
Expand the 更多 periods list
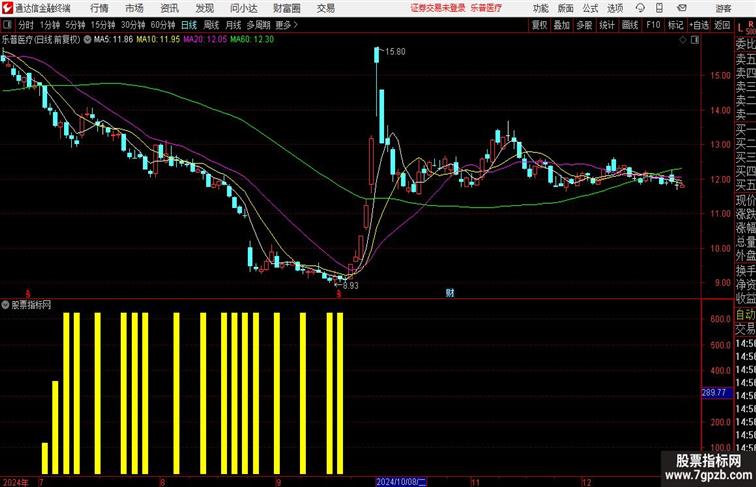[286, 25]
